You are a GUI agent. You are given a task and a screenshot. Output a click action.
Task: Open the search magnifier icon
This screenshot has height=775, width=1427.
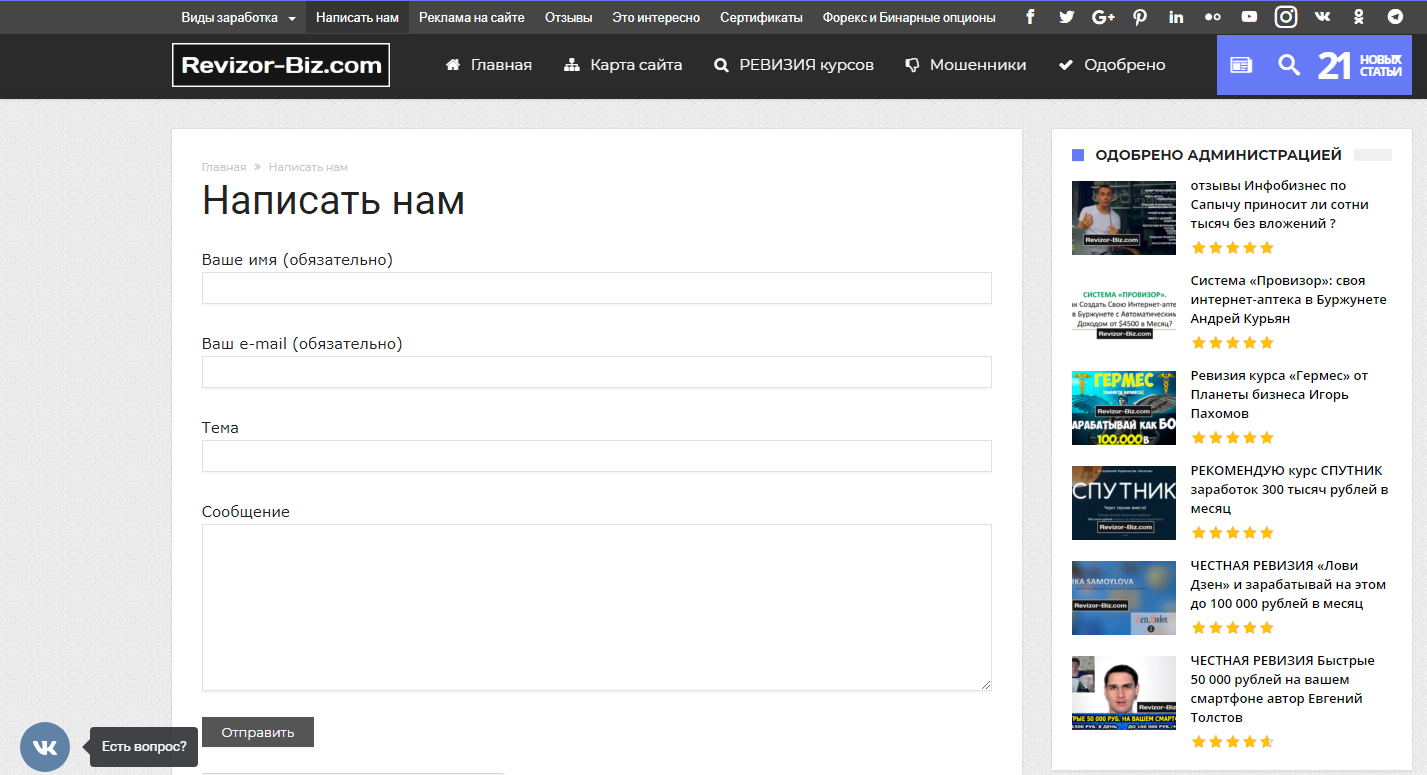click(x=1289, y=65)
